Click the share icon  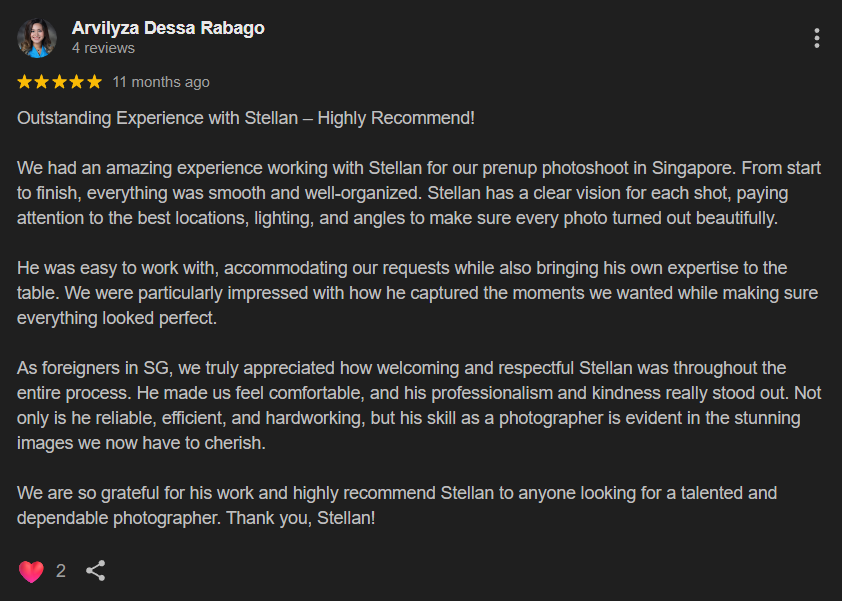point(96,570)
